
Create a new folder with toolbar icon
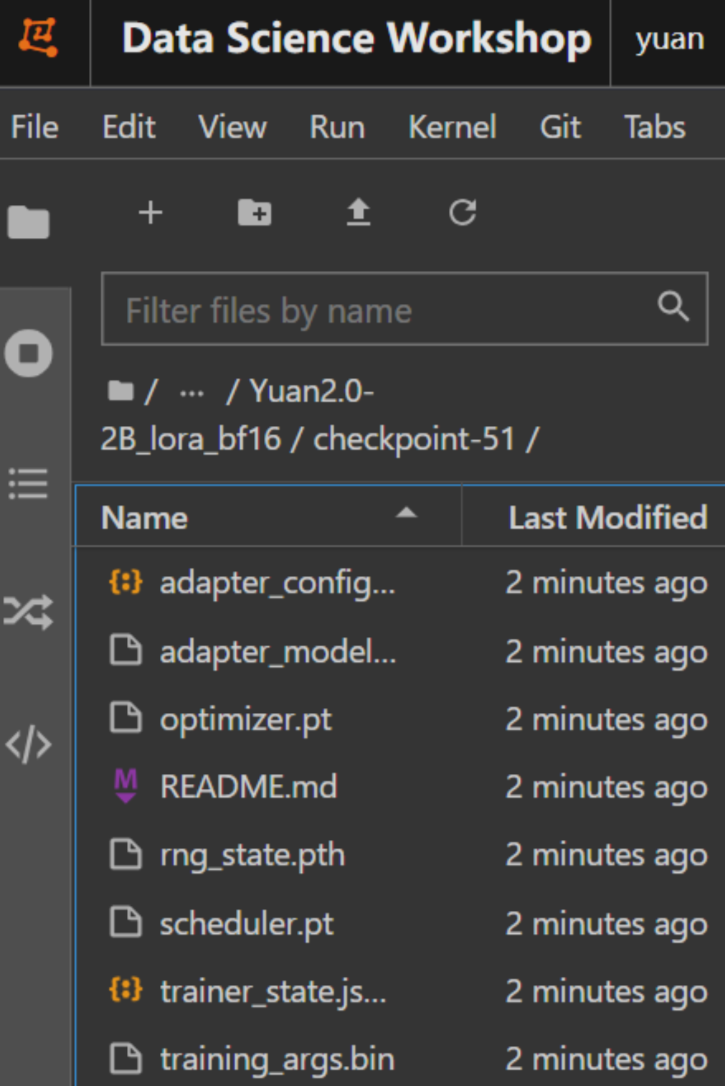point(254,213)
